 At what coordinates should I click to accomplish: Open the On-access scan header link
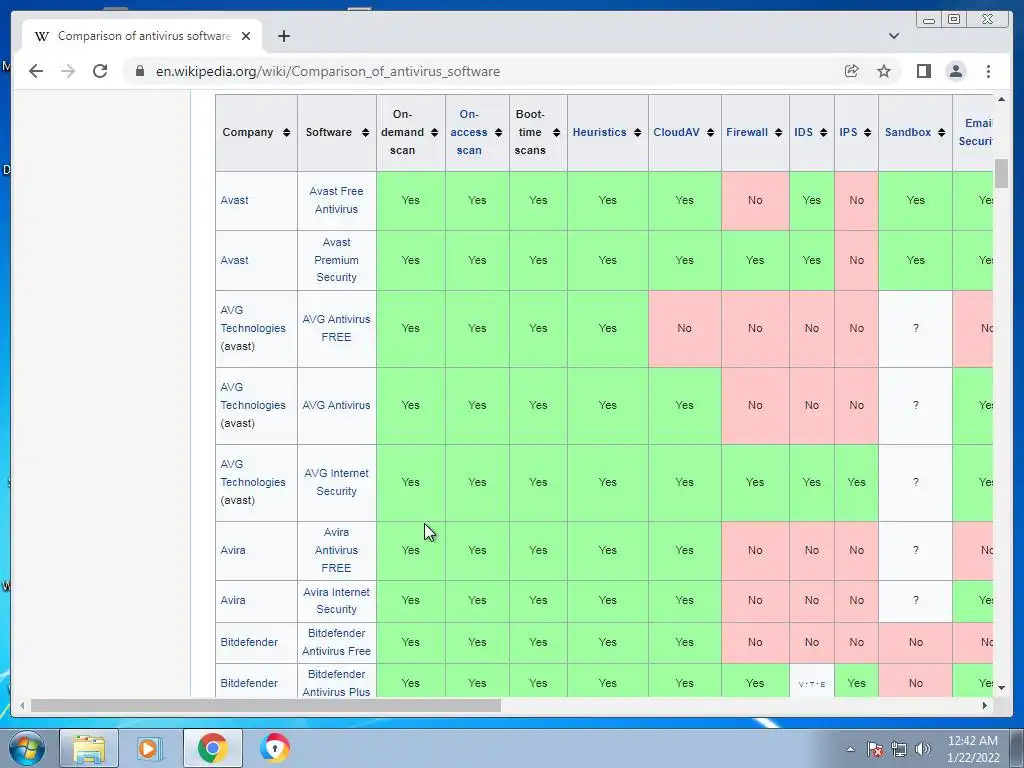coord(468,132)
